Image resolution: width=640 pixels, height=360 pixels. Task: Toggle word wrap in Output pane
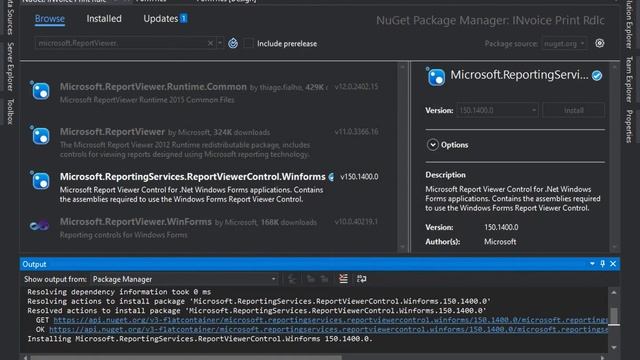(362, 279)
